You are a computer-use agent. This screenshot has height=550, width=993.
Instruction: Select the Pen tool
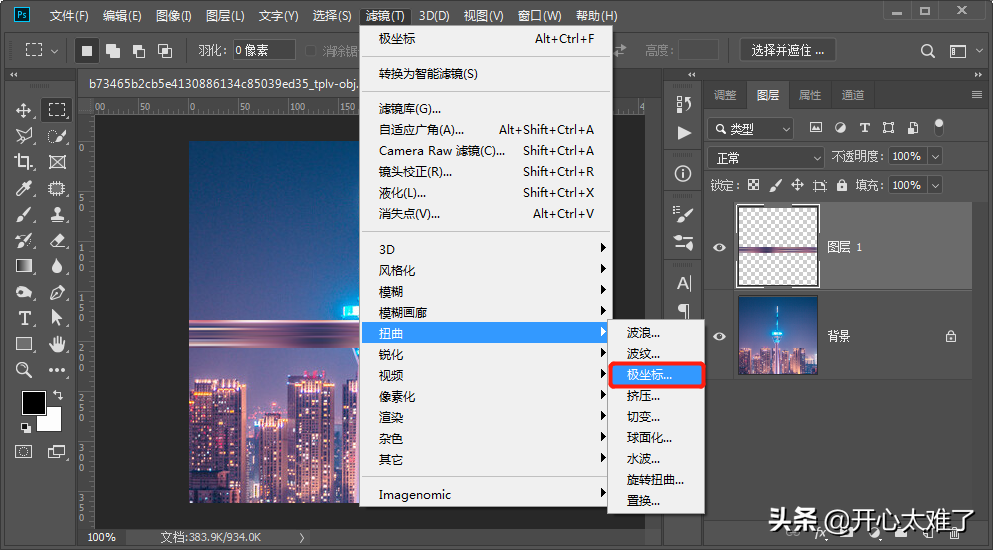57,292
